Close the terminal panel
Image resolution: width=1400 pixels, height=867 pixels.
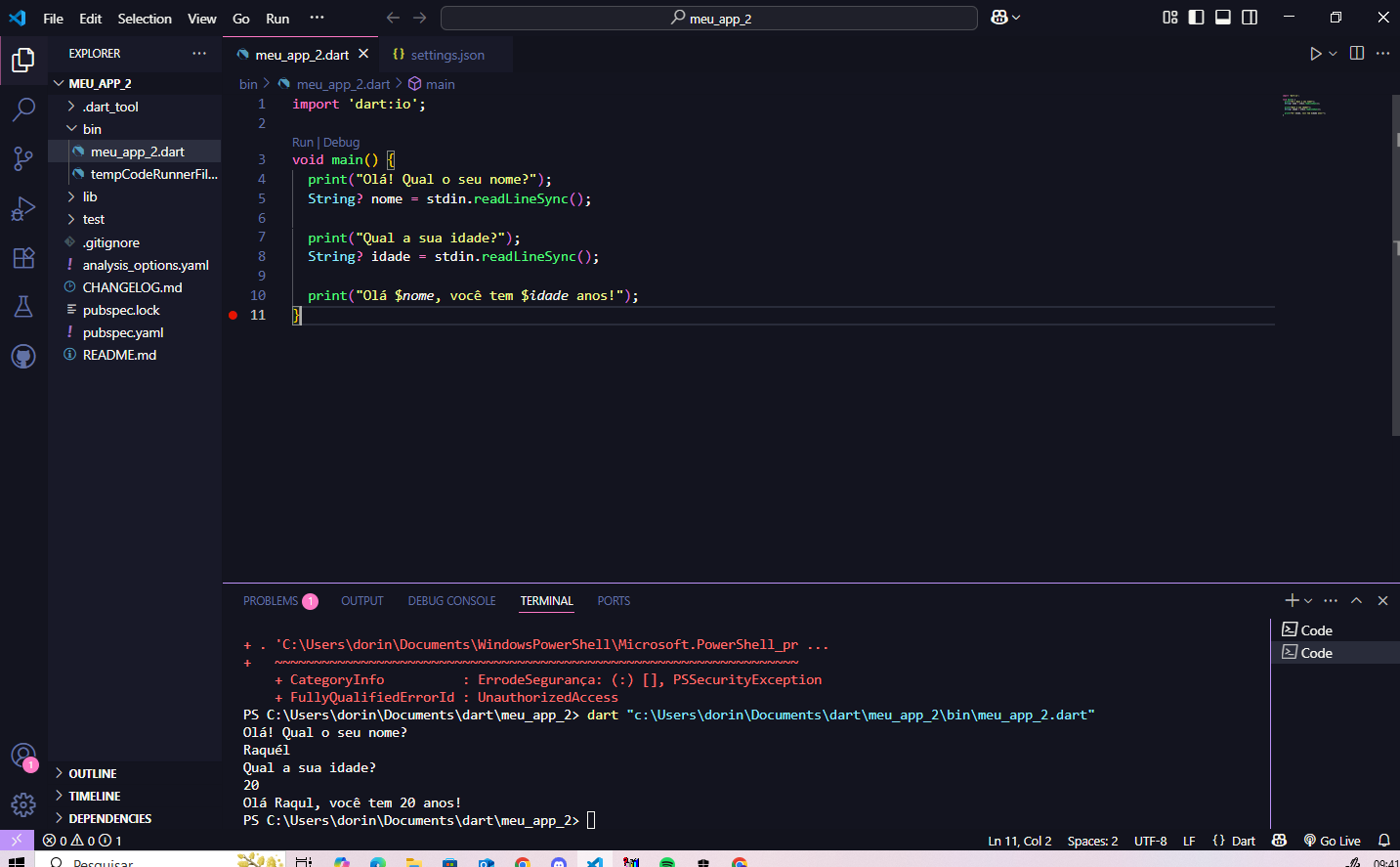(x=1382, y=601)
